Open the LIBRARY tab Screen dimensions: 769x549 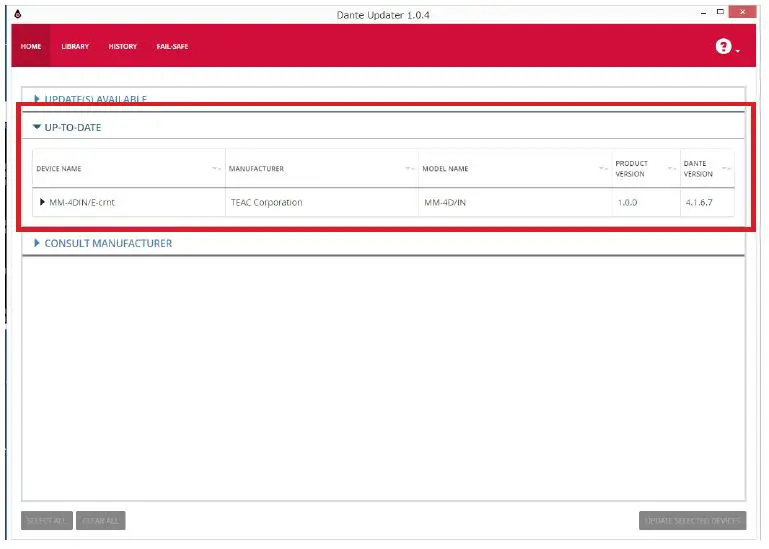(75, 46)
